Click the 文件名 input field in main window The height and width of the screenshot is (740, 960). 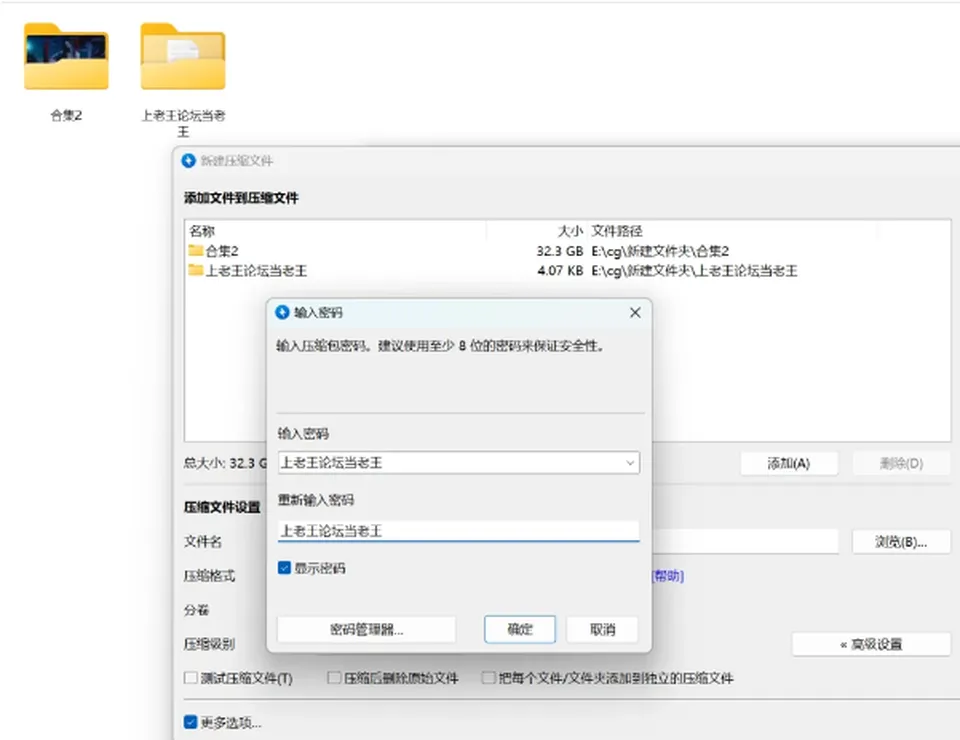745,542
